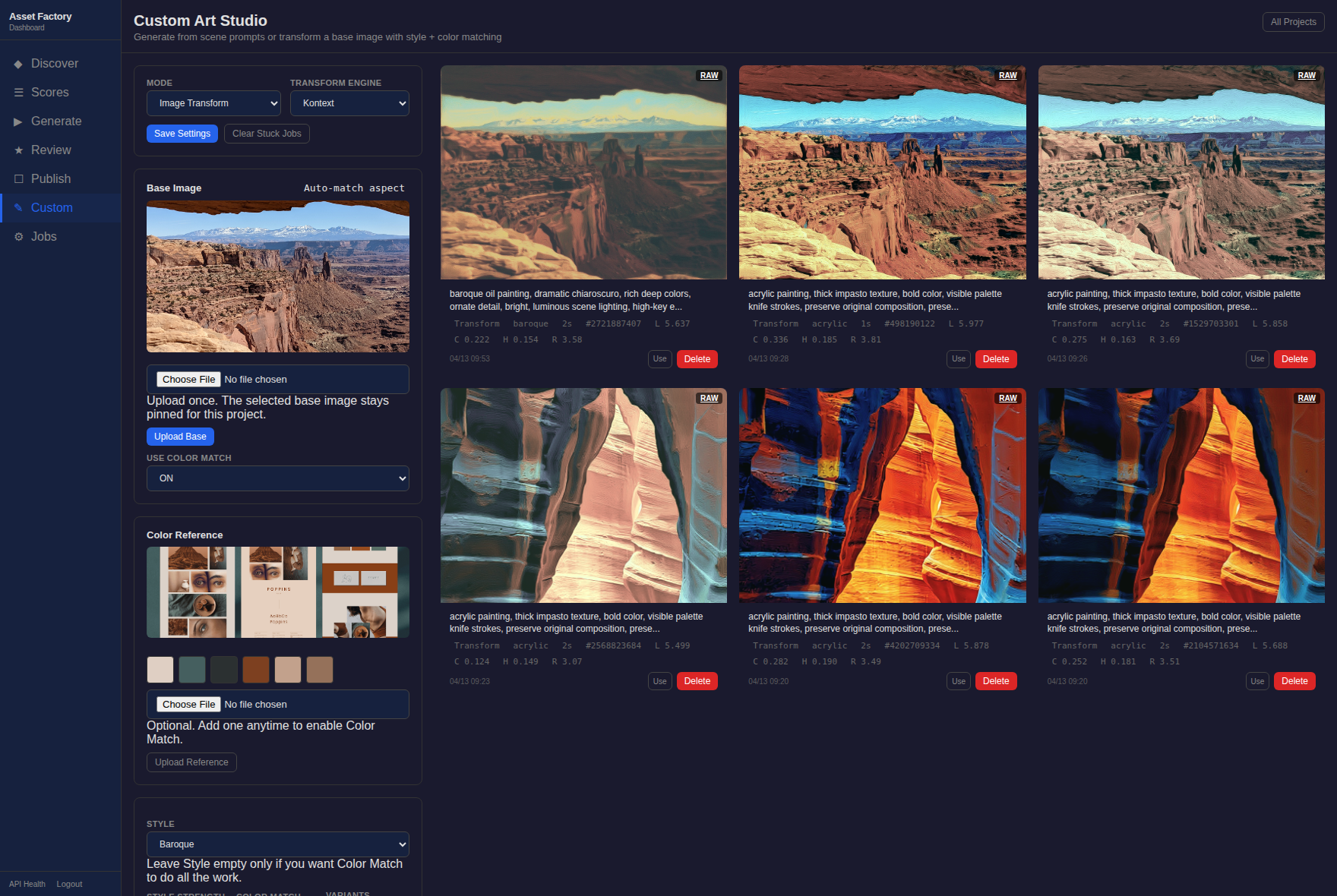Go to the Scores page
The height and width of the screenshot is (896, 1337).
point(61,93)
